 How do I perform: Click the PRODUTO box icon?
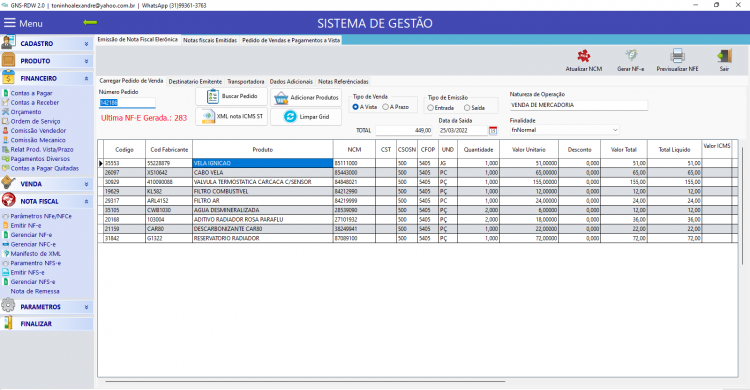pyautogui.click(x=8, y=60)
